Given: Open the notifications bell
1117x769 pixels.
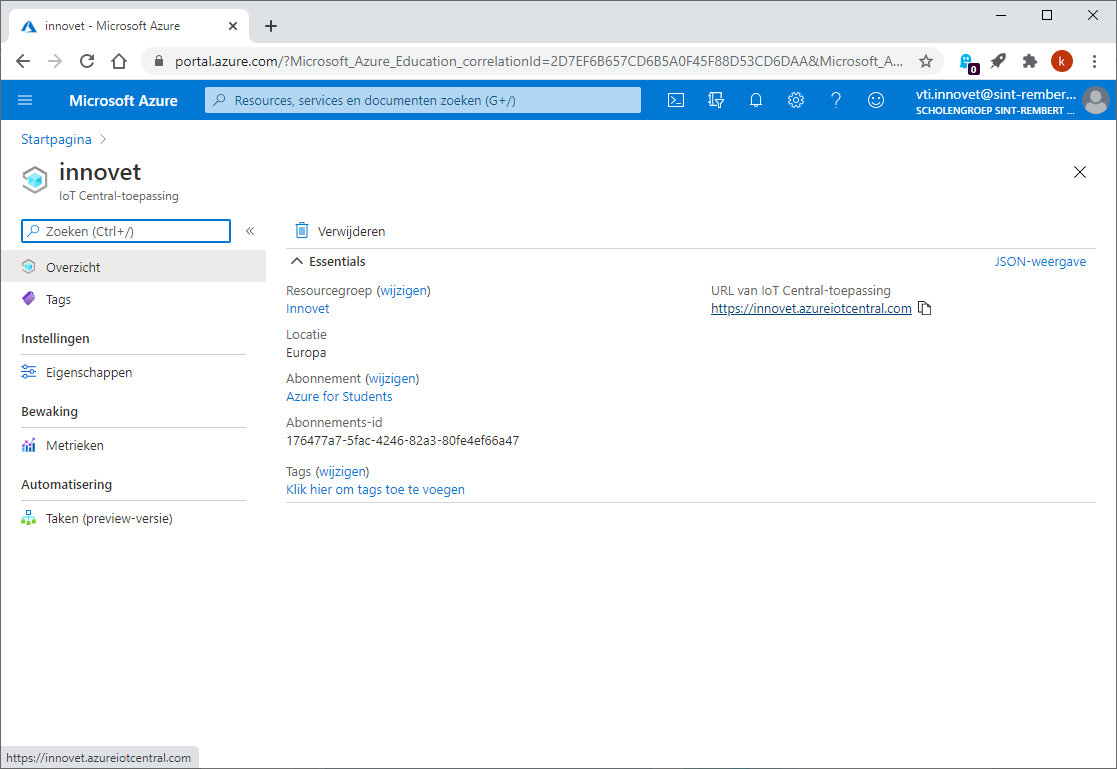Looking at the screenshot, I should (x=756, y=100).
